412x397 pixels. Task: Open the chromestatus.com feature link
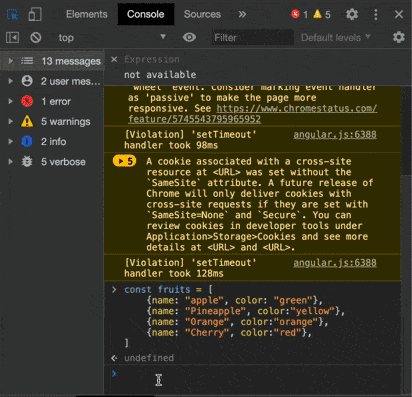(253, 114)
